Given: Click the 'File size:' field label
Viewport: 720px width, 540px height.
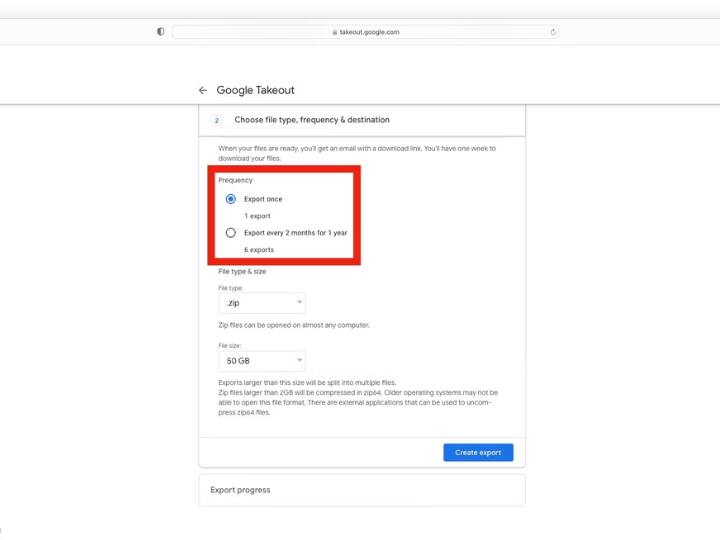Looking at the screenshot, I should [x=230, y=345].
